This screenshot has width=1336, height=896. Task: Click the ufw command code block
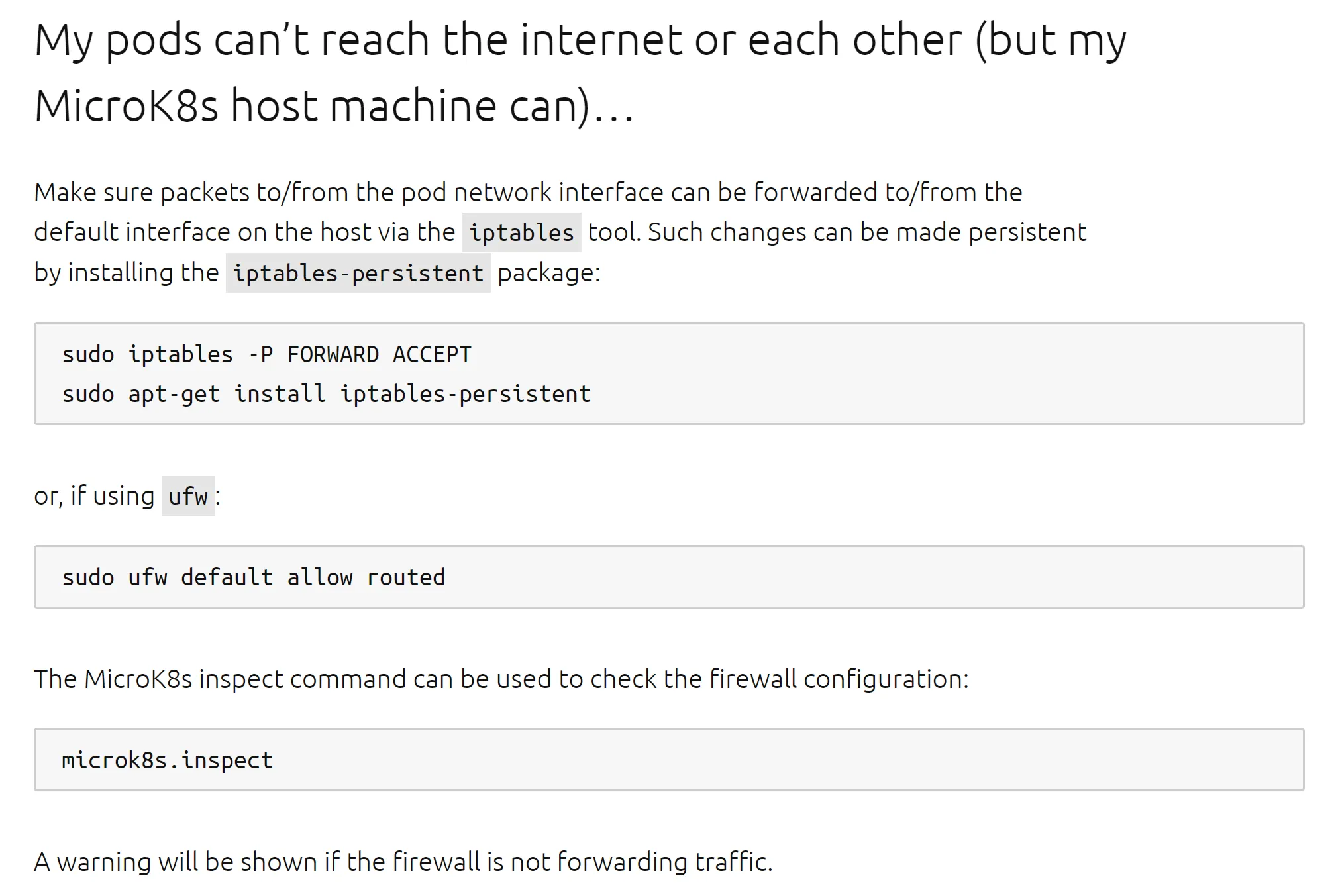point(669,577)
